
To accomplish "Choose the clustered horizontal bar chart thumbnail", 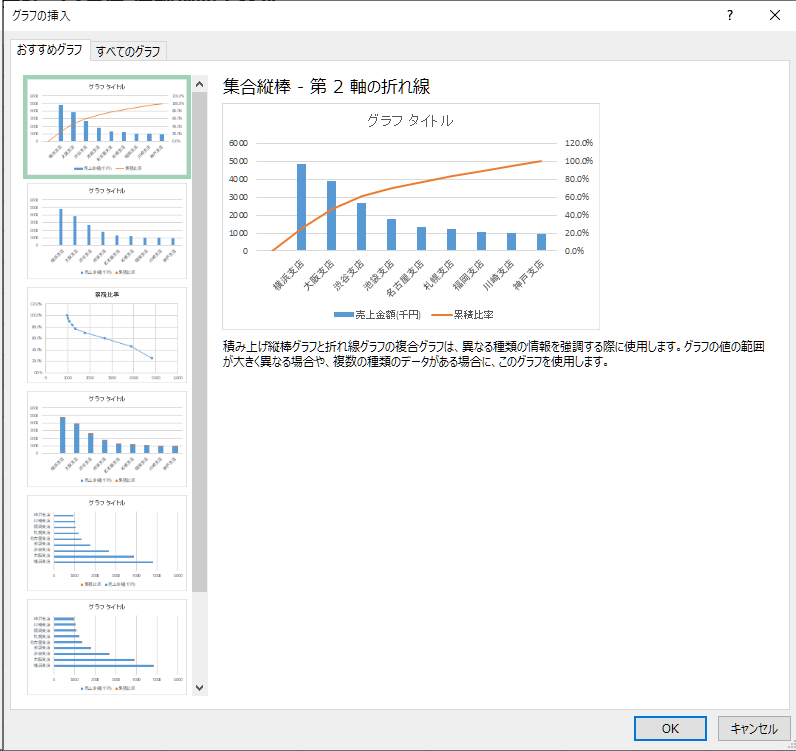I will pos(105,543).
